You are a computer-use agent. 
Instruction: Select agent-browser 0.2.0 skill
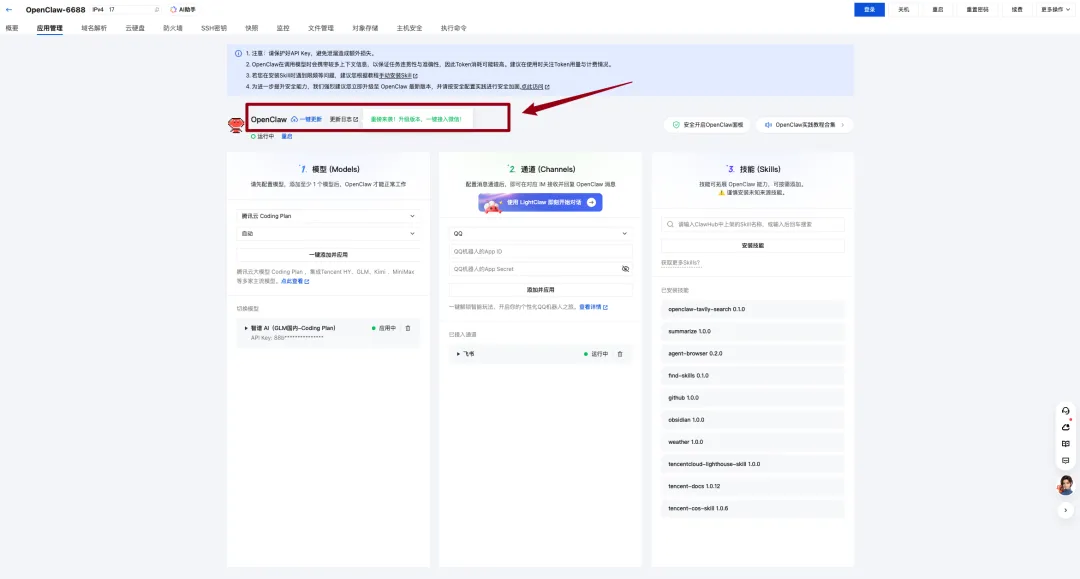coord(753,353)
